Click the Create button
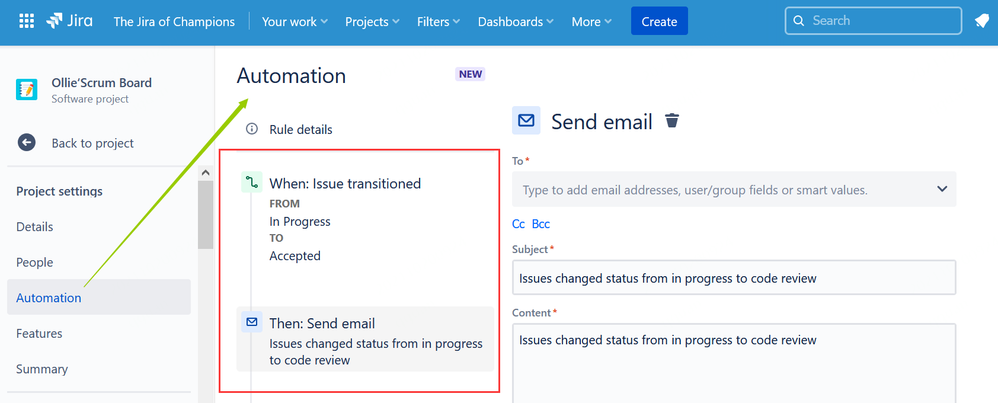 659,21
